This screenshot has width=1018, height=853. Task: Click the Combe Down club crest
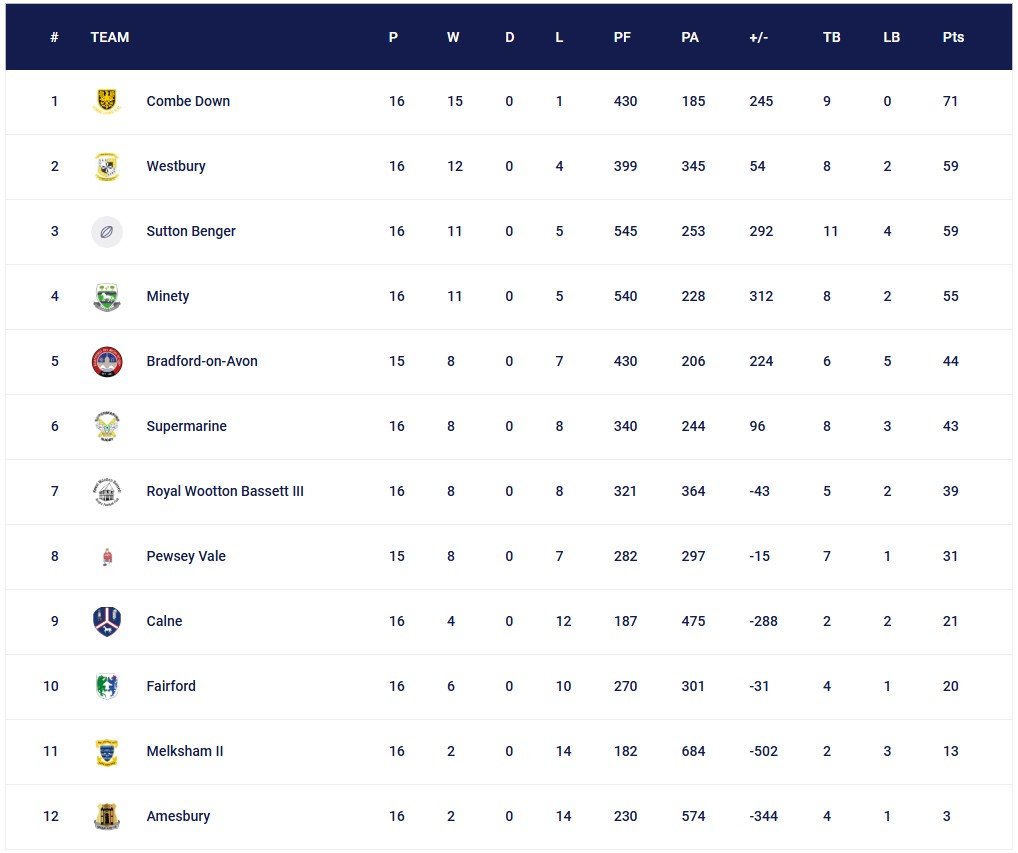click(x=106, y=101)
